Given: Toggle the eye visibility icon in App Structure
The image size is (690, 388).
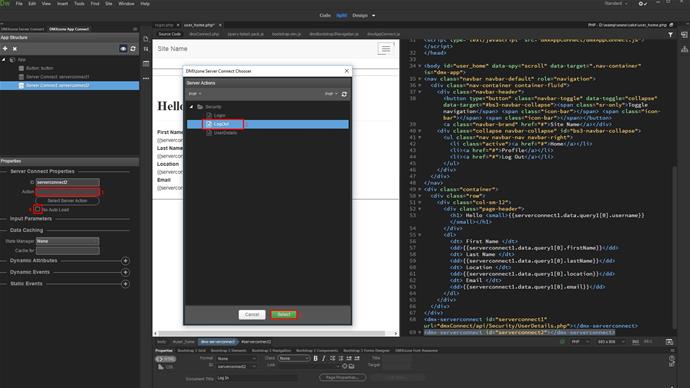Looking at the screenshot, I should 123,48.
